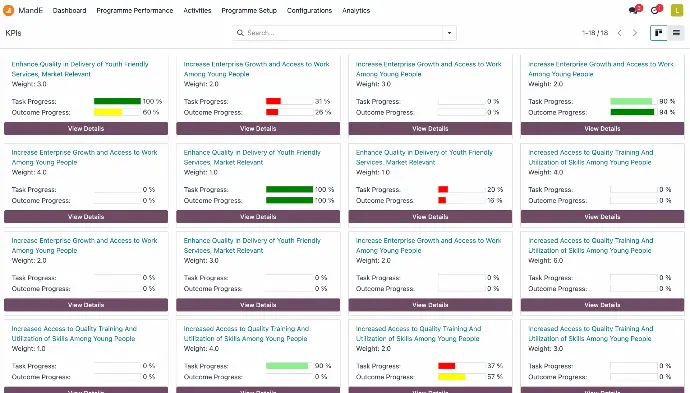Open the Programme Performance menu
Screen dimensions: 690x393
pyautogui.click(x=135, y=11)
